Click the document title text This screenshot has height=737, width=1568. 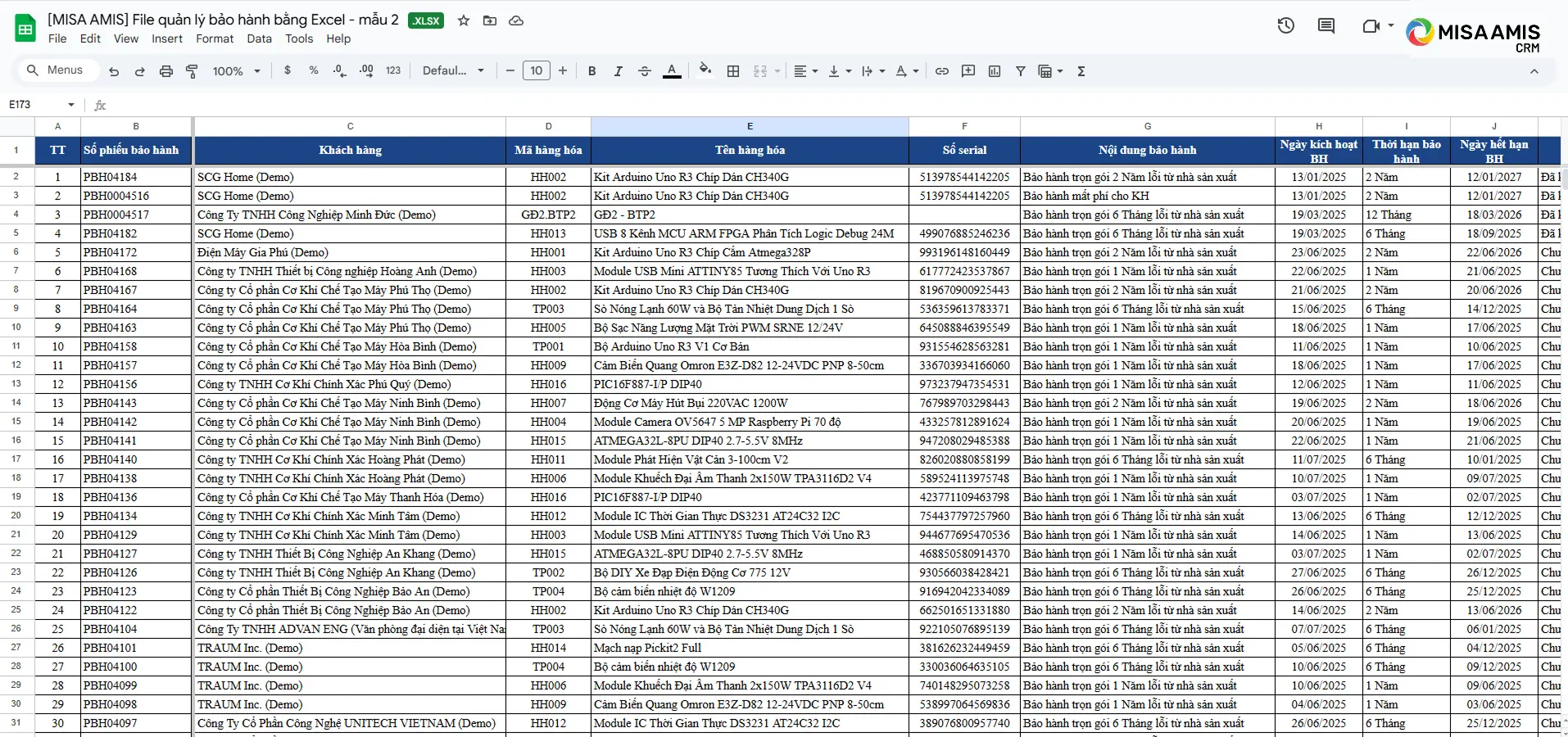coord(223,19)
